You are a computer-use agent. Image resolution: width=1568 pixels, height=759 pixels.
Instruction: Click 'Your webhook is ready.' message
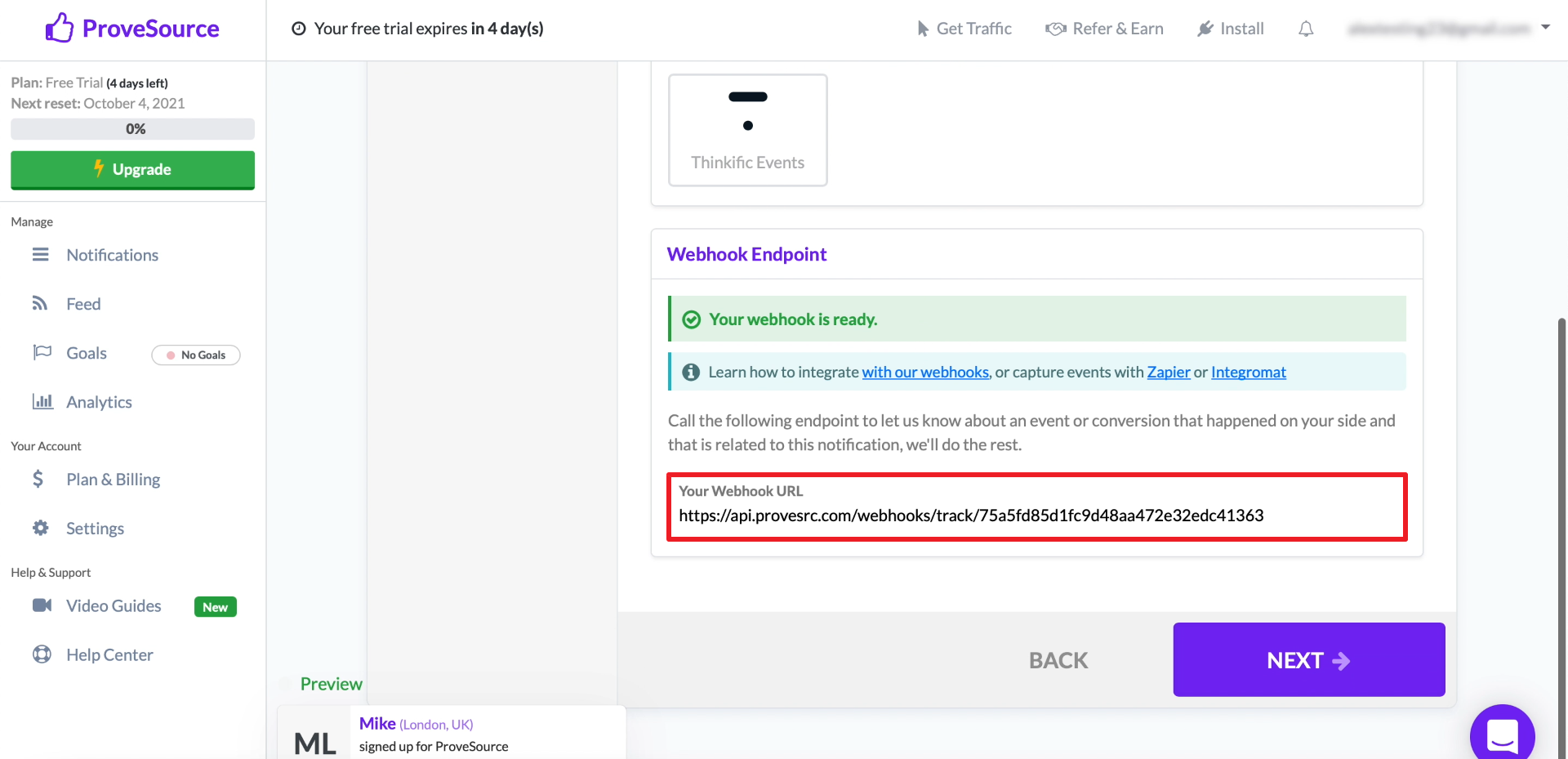(793, 319)
